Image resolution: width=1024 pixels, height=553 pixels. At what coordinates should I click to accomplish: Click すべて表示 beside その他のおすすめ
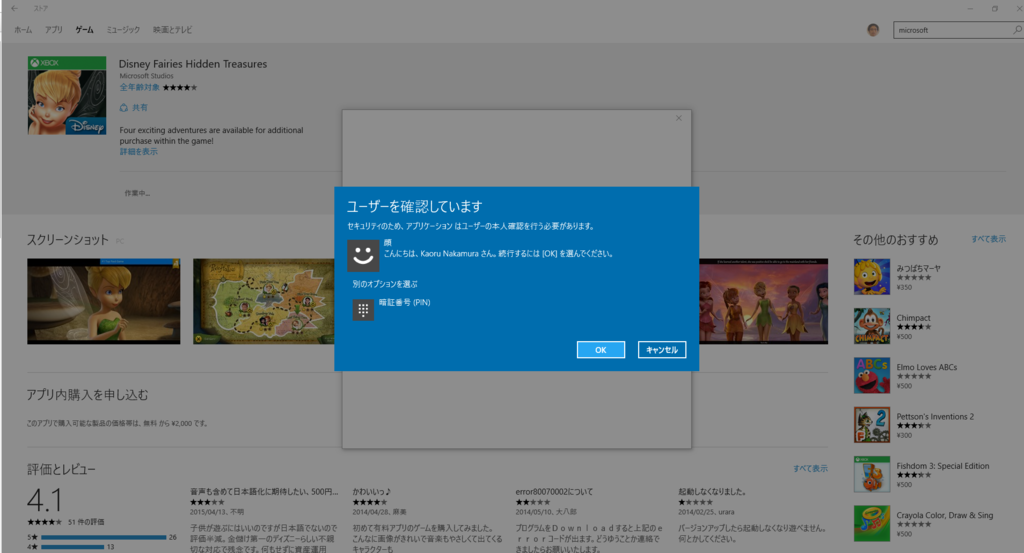(988, 239)
